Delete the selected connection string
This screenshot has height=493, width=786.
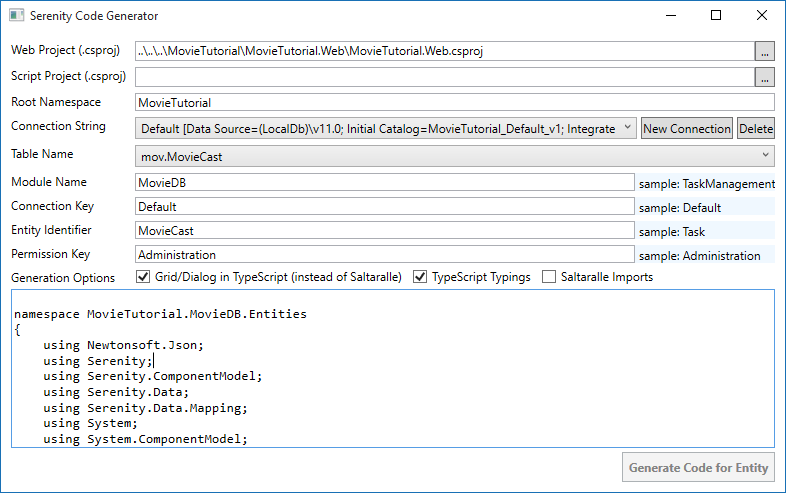(756, 128)
